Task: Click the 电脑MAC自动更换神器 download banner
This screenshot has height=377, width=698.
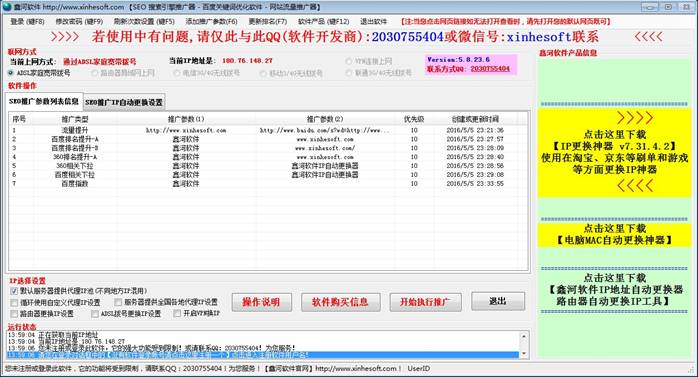Action: pyautogui.click(x=614, y=235)
